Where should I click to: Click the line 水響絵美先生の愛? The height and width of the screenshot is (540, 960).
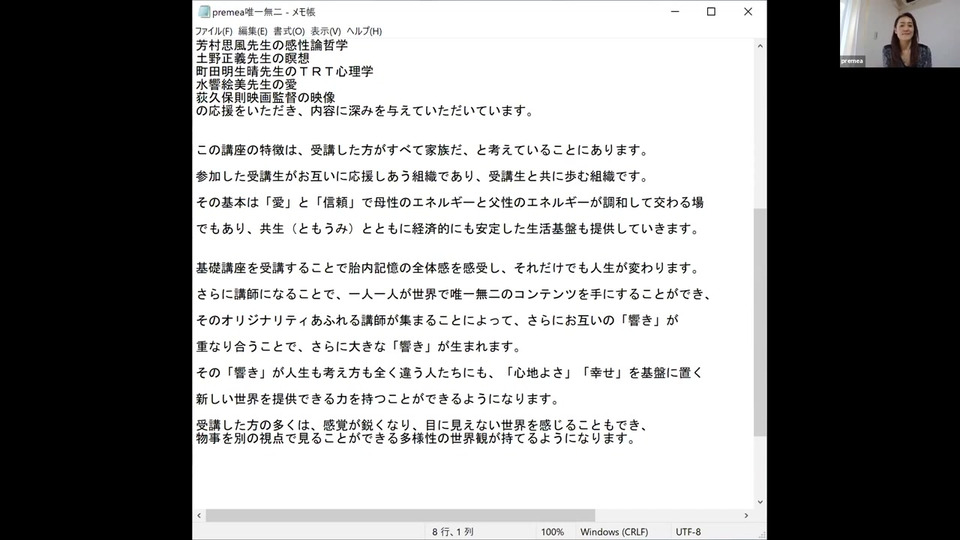pos(246,84)
